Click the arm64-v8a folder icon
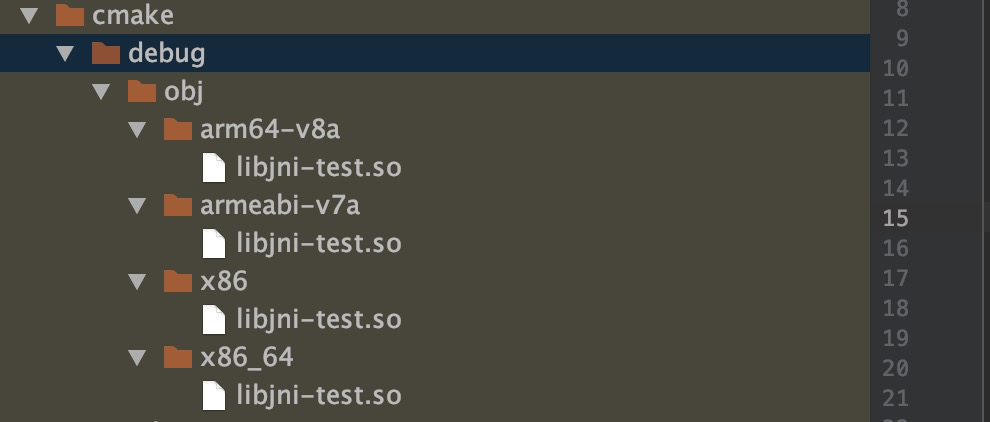This screenshot has width=990, height=422. (177, 129)
